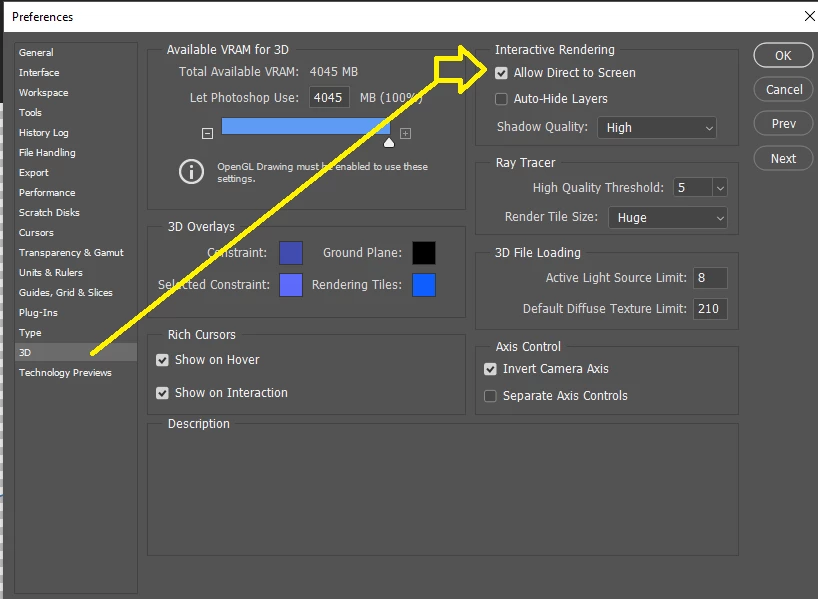
Task: Select the 3D preferences category
Action: (76, 353)
